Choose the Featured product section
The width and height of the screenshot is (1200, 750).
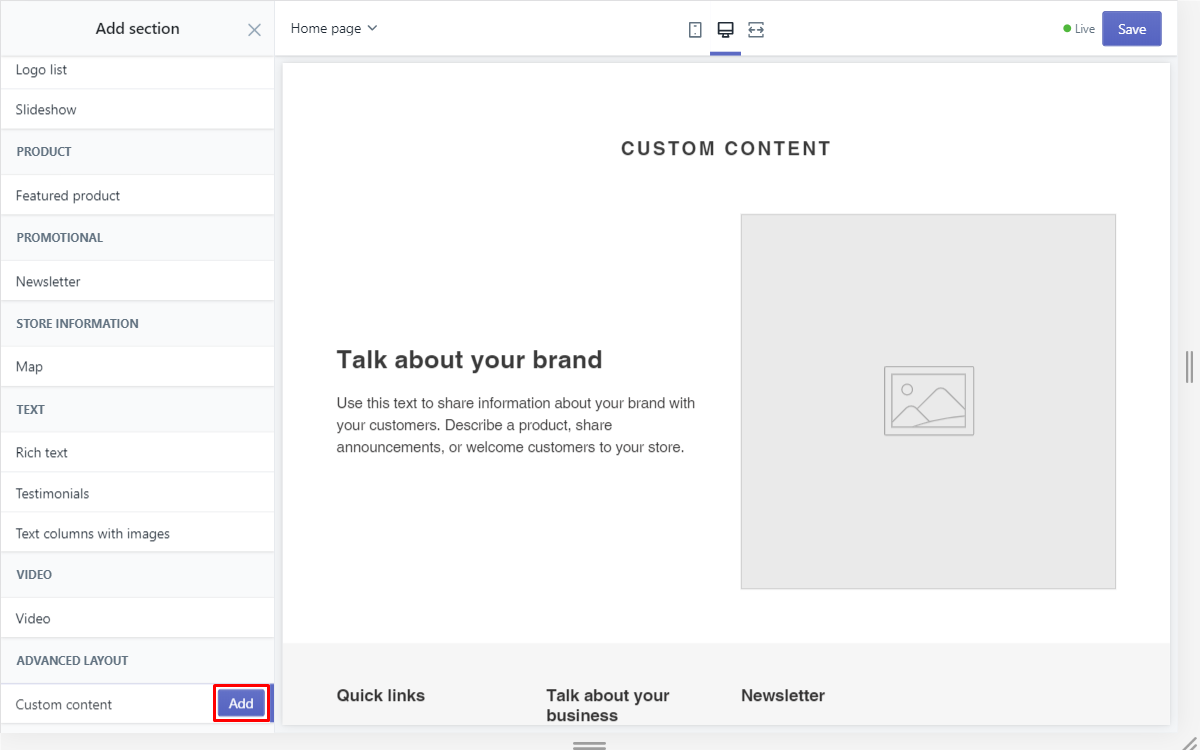(x=137, y=196)
